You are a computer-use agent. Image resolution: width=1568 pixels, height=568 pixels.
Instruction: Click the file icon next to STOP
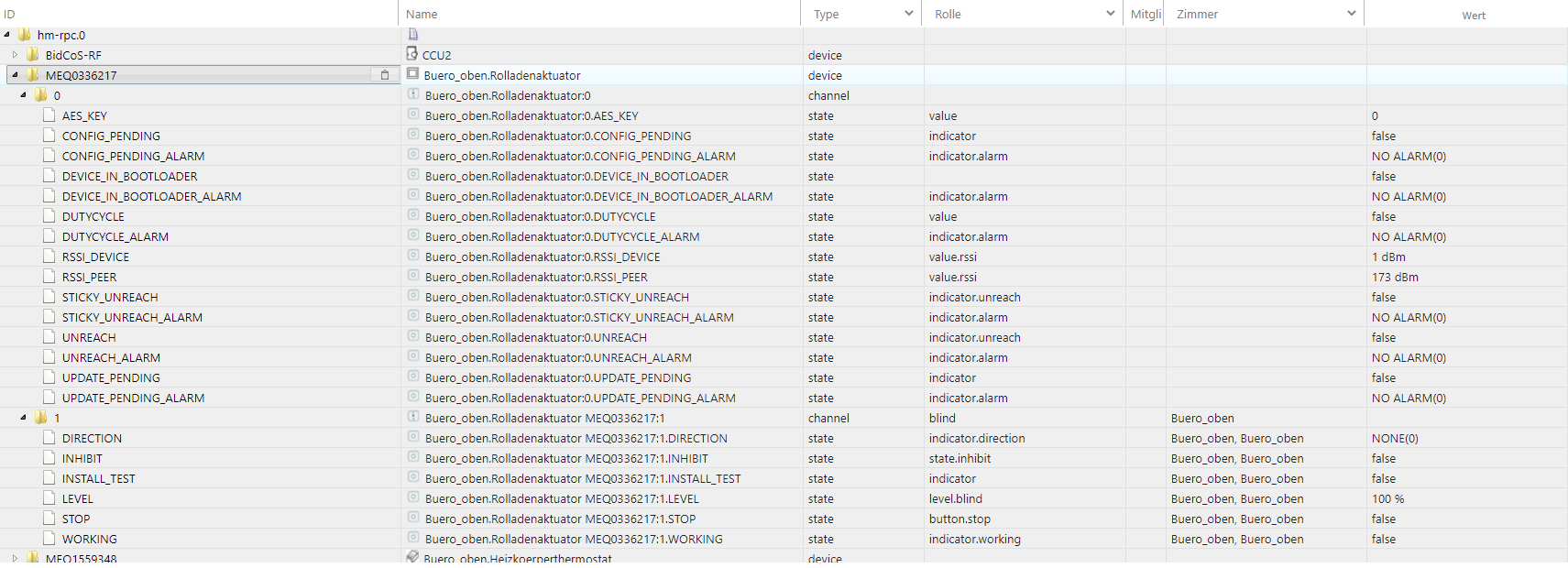[x=49, y=519]
